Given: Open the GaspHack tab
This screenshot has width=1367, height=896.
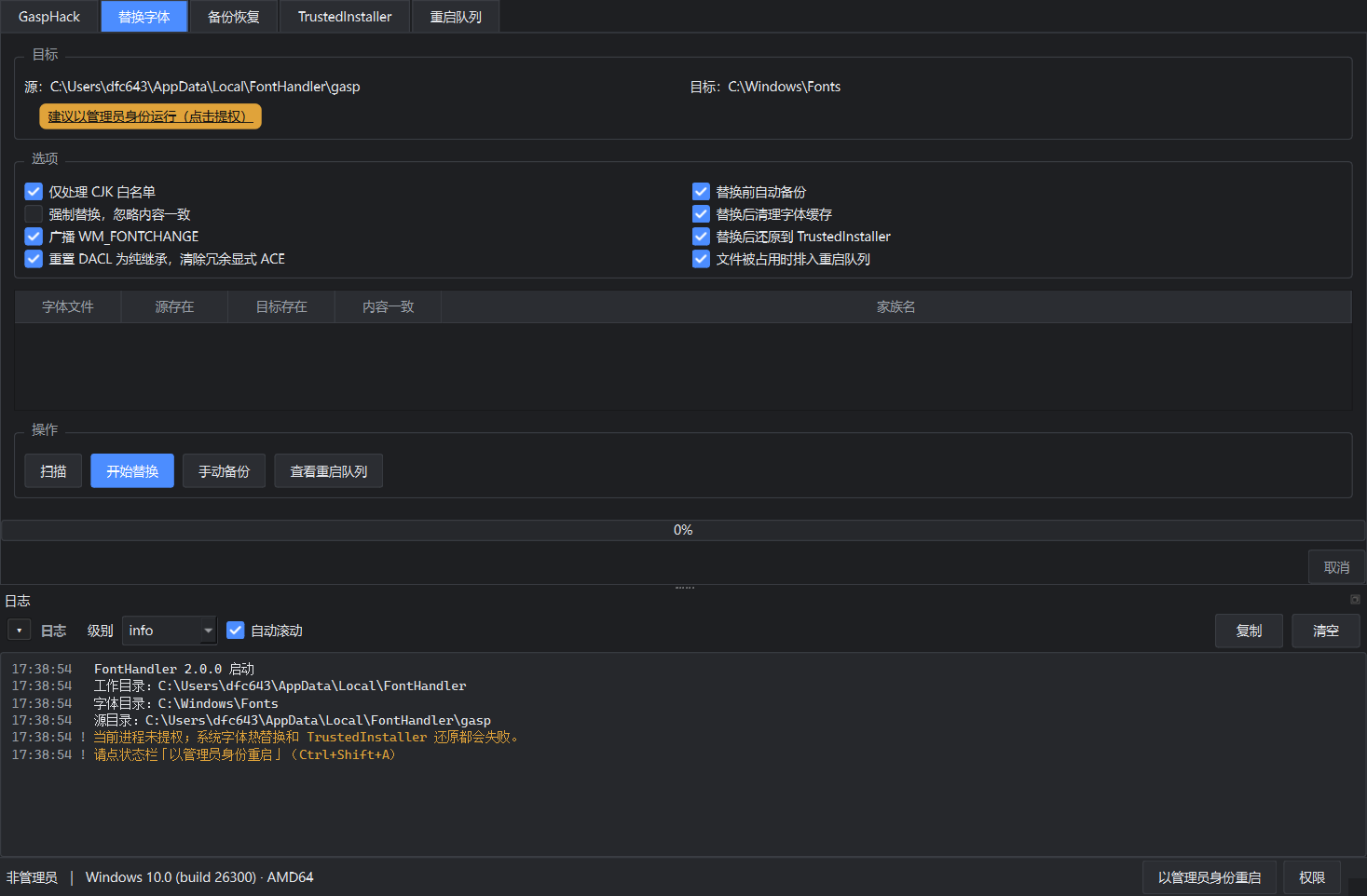Looking at the screenshot, I should (x=49, y=17).
